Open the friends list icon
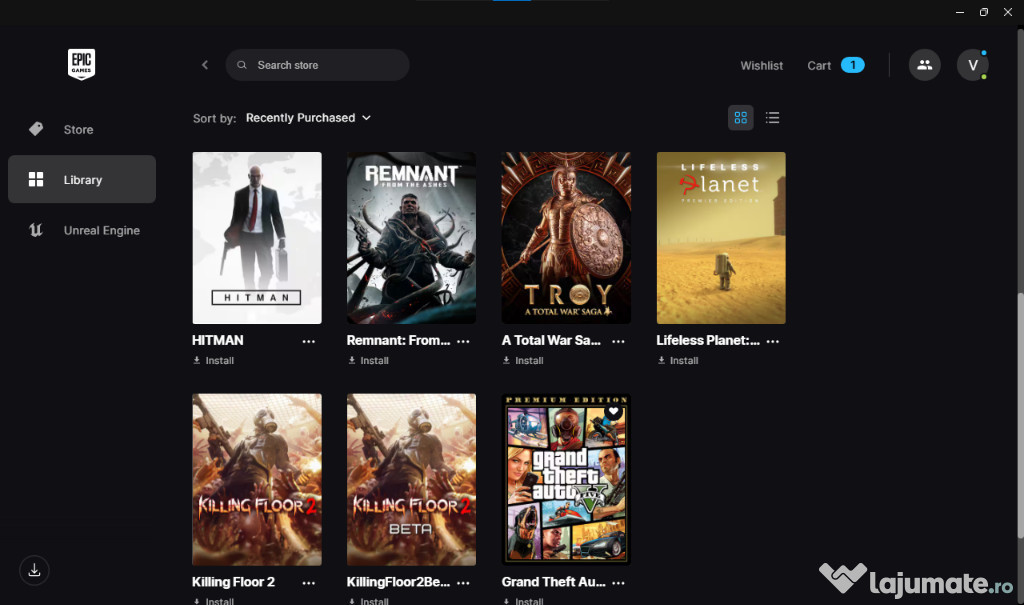The height and width of the screenshot is (605, 1024). point(925,65)
